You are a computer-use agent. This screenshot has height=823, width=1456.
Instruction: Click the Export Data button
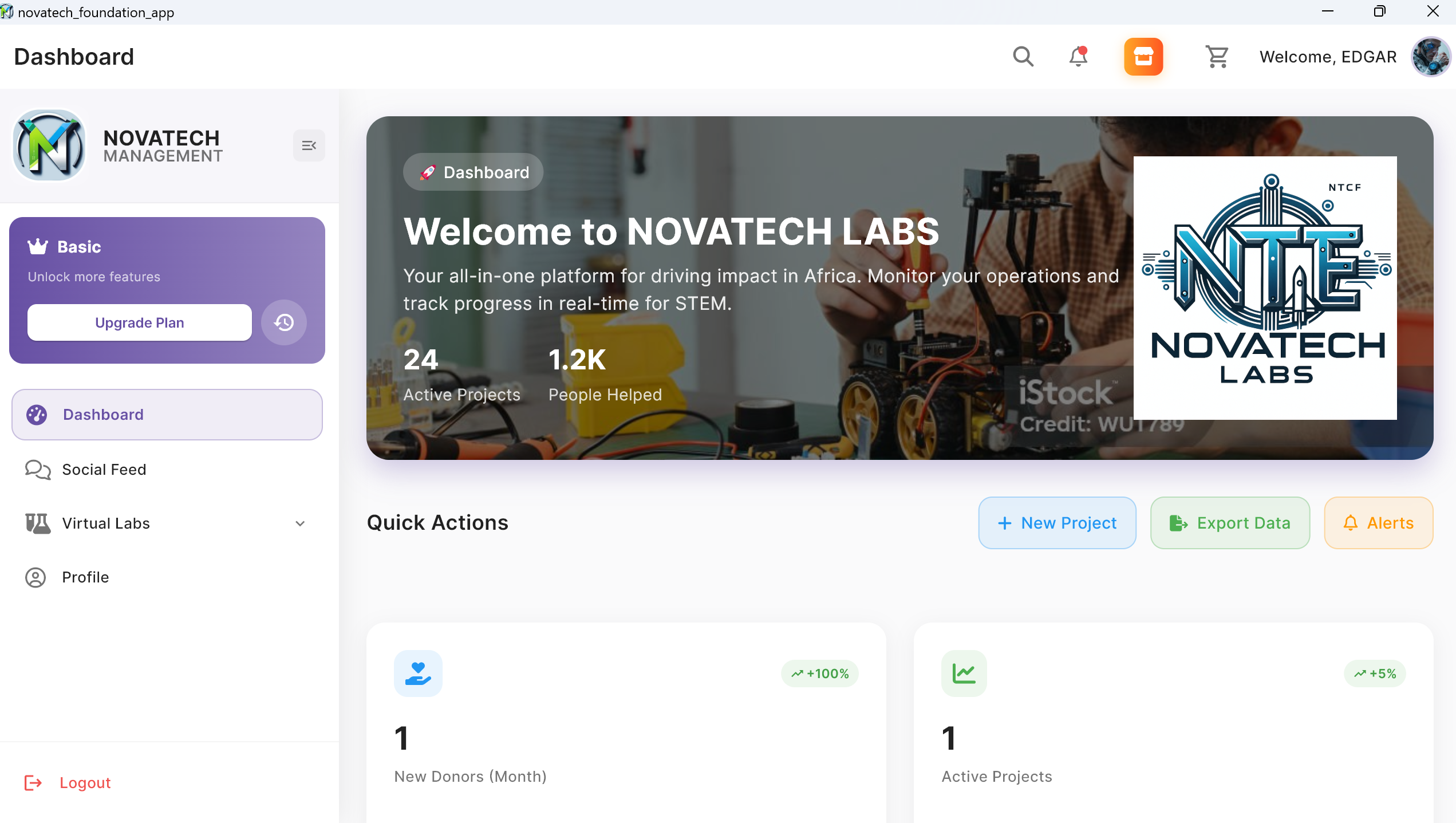tap(1230, 522)
